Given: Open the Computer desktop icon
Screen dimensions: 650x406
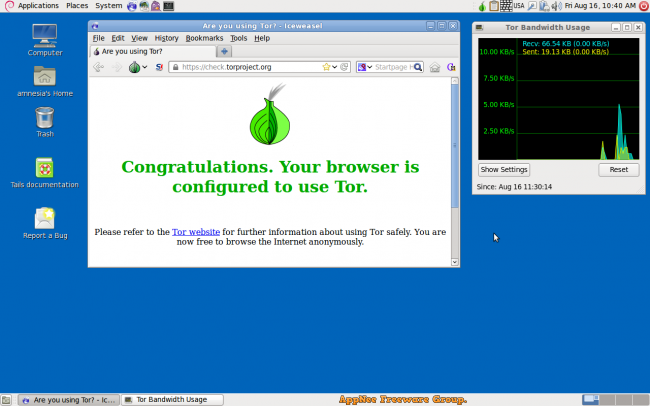Looking at the screenshot, I should pyautogui.click(x=45, y=40).
